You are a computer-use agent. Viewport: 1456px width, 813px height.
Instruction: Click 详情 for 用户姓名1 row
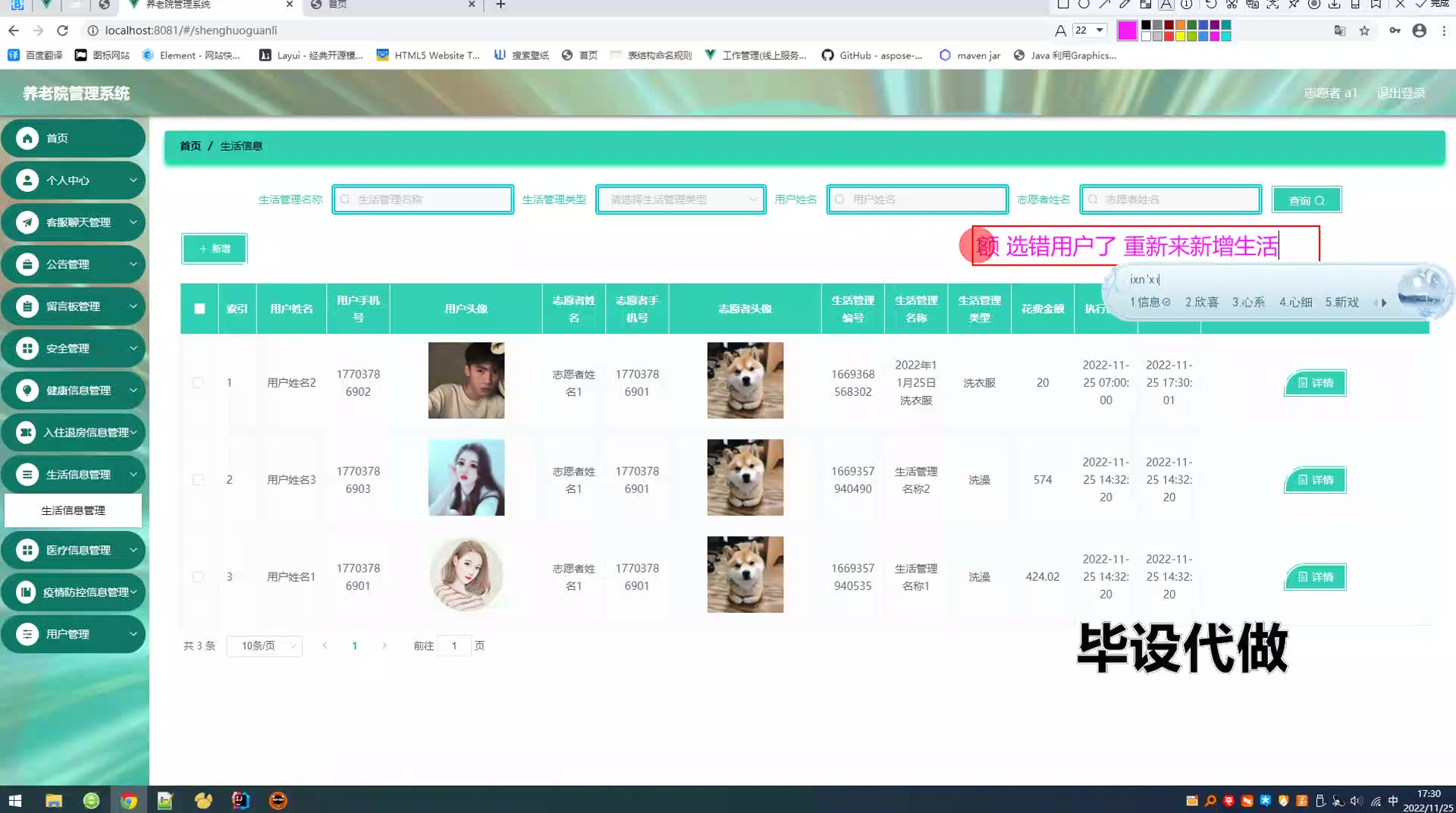click(1315, 577)
